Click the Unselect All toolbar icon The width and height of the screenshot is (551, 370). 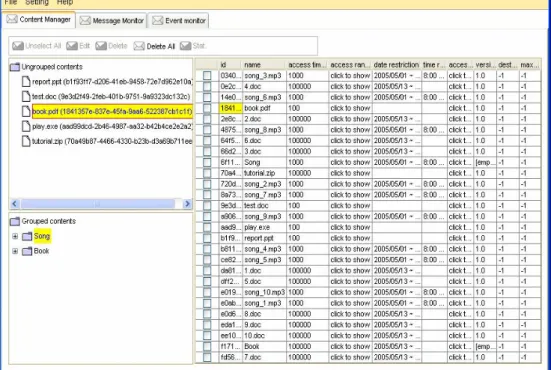(18, 46)
